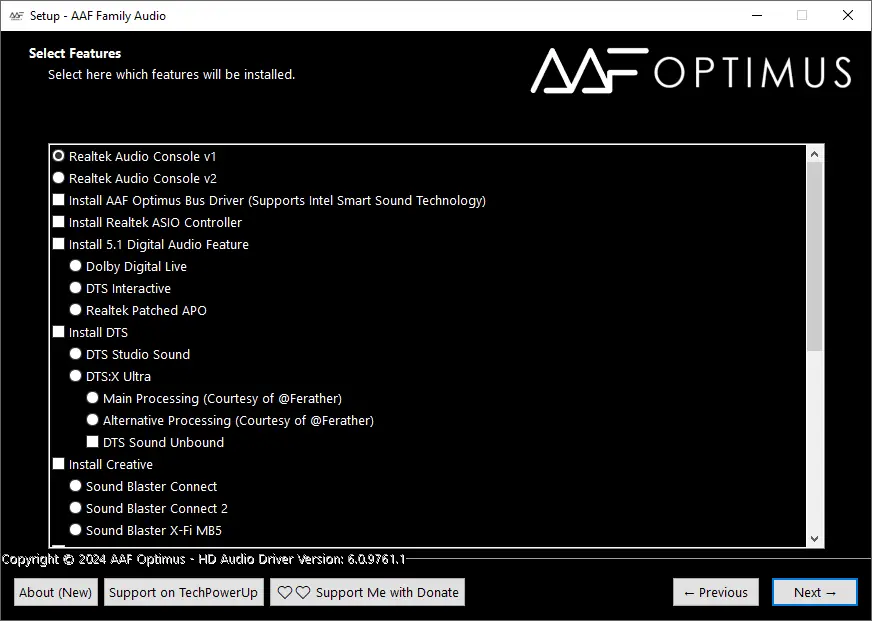The image size is (872, 621).
Task: Select DTS Studio Sound radio button
Action: [76, 354]
